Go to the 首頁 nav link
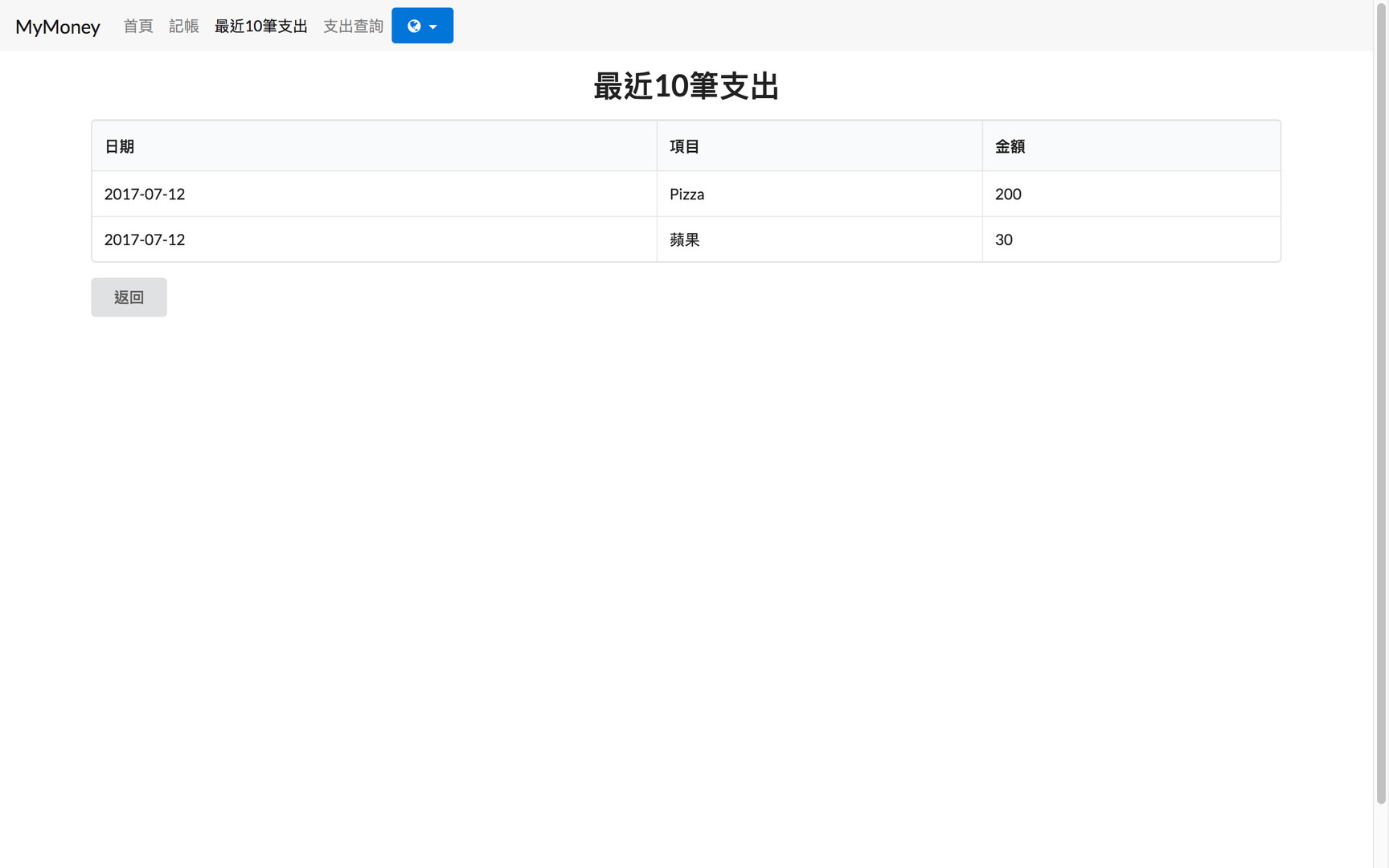 pyautogui.click(x=138, y=27)
